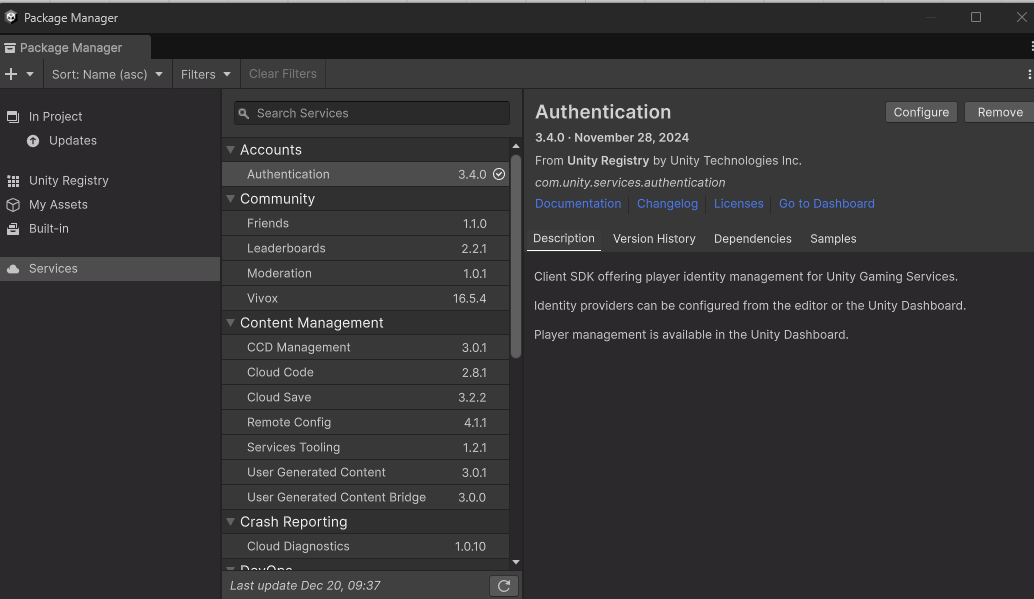
Task: Click the package list vertical scrollbar
Action: [x=516, y=256]
